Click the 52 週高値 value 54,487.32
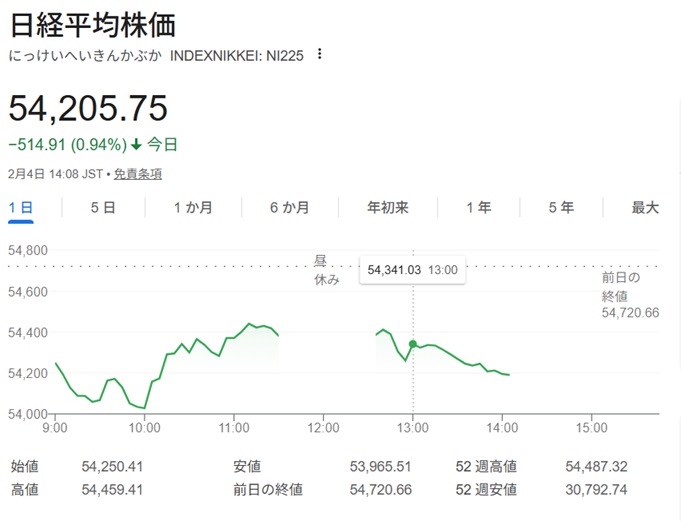 599,466
